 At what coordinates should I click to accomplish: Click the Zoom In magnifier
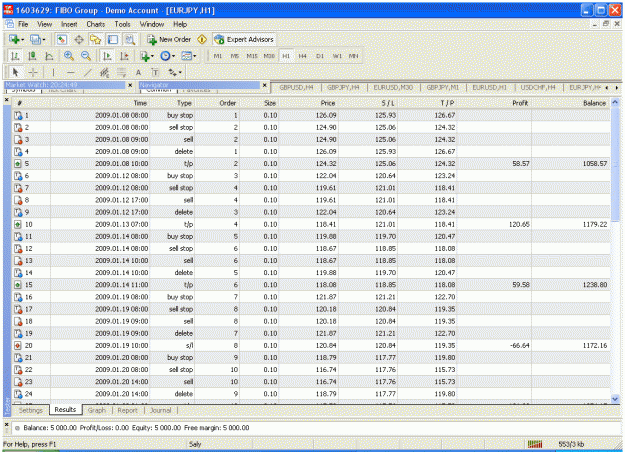(69, 56)
